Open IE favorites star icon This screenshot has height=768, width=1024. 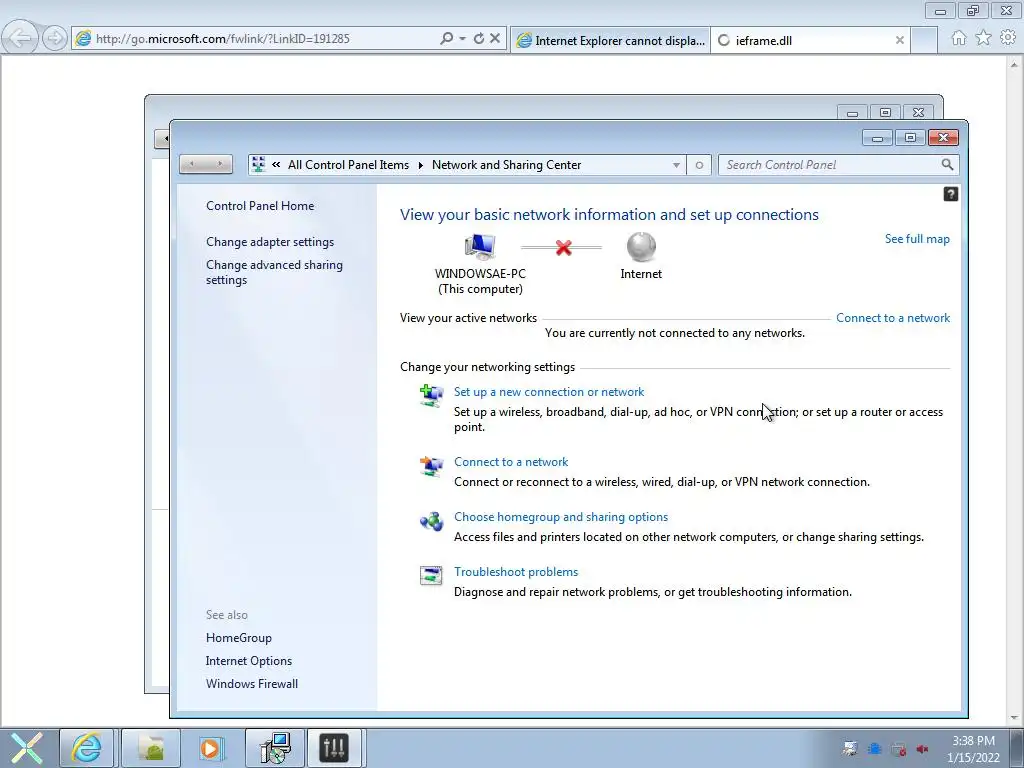click(984, 38)
